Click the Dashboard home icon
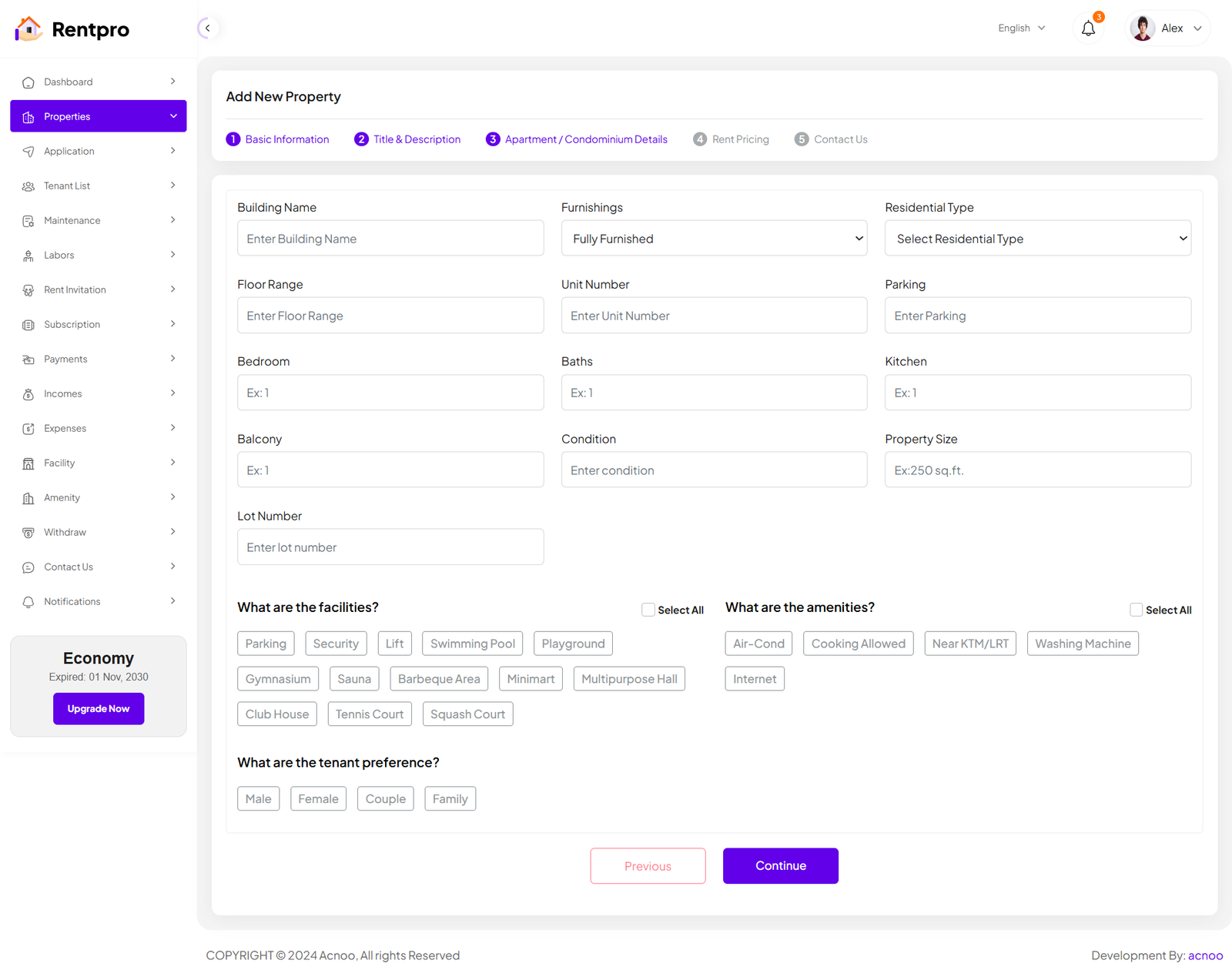The width and height of the screenshot is (1232, 980). pos(28,82)
